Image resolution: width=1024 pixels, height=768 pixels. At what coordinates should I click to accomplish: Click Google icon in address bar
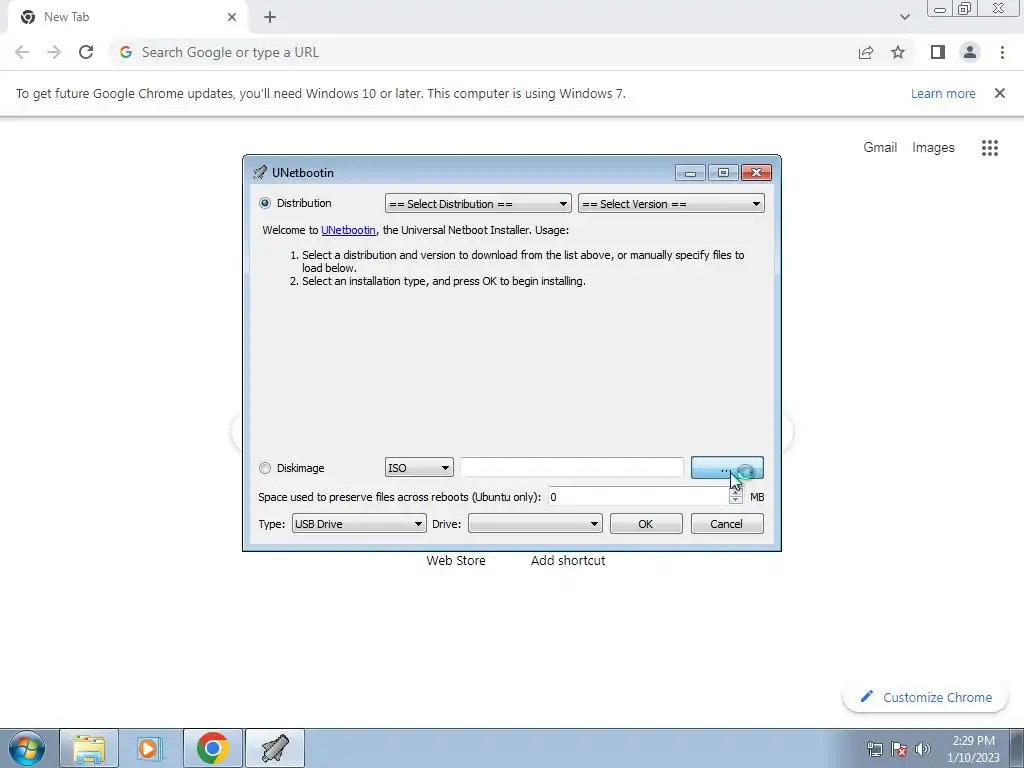pos(126,52)
